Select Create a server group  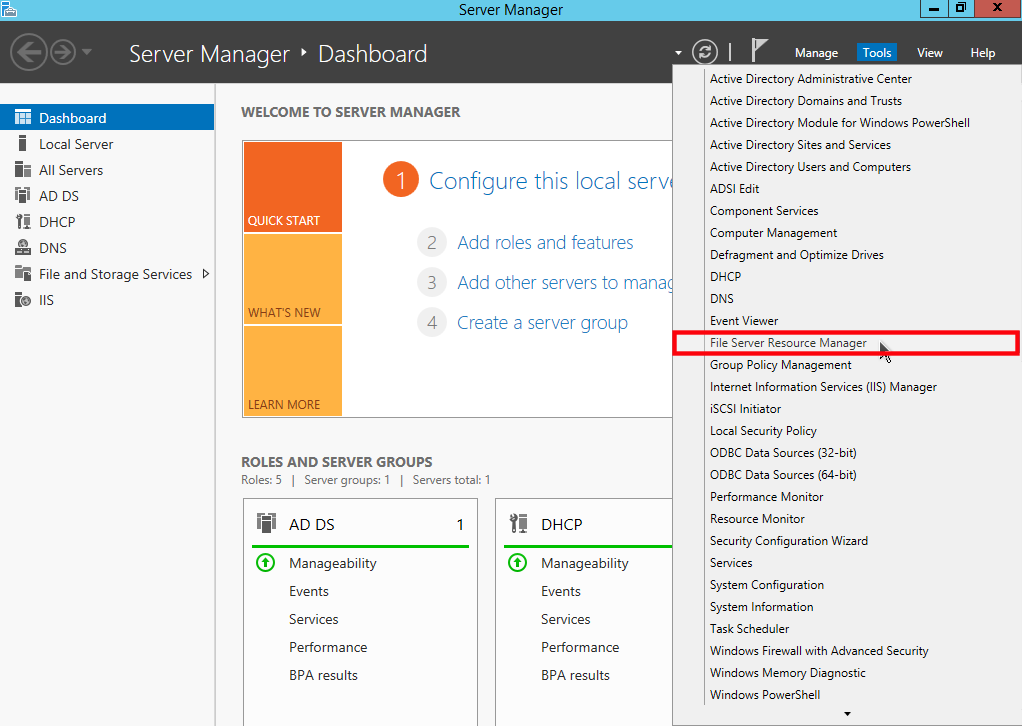542,322
